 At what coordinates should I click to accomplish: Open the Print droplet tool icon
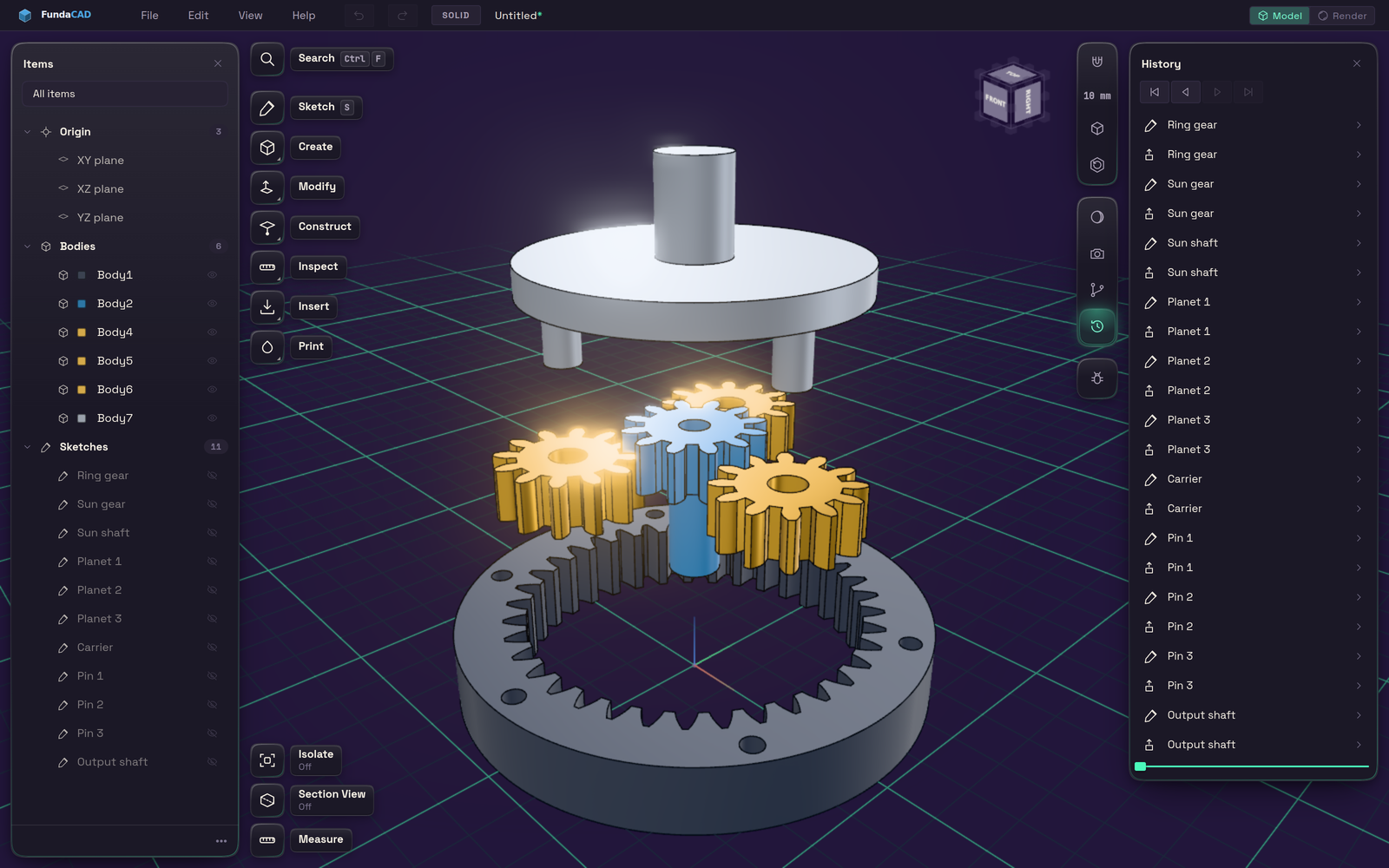267,347
